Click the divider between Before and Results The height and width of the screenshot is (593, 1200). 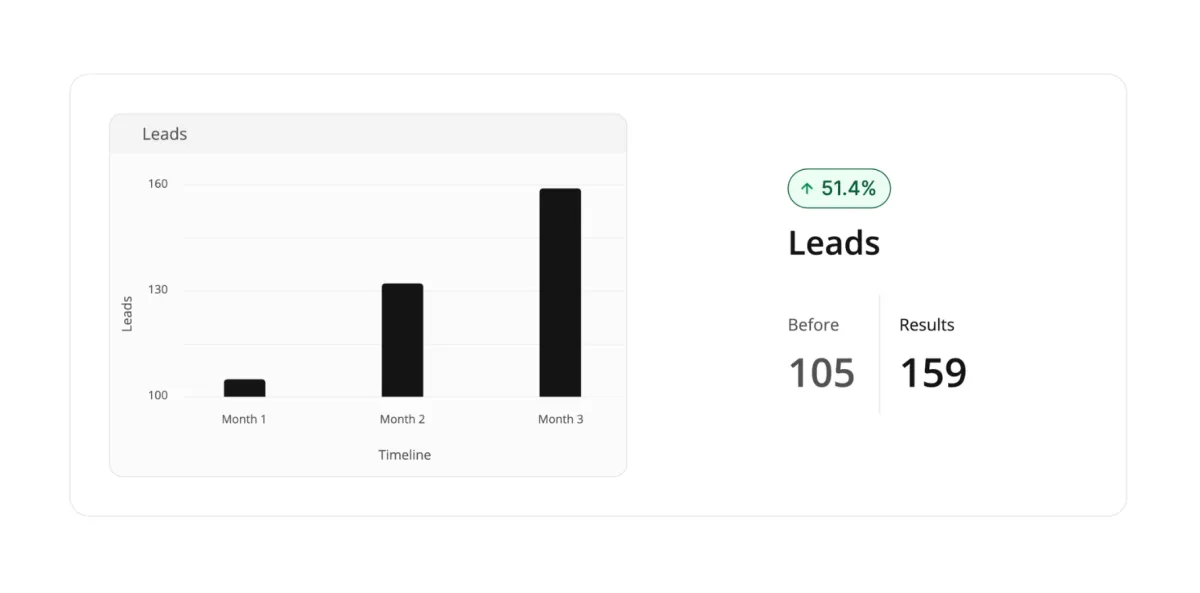point(879,354)
